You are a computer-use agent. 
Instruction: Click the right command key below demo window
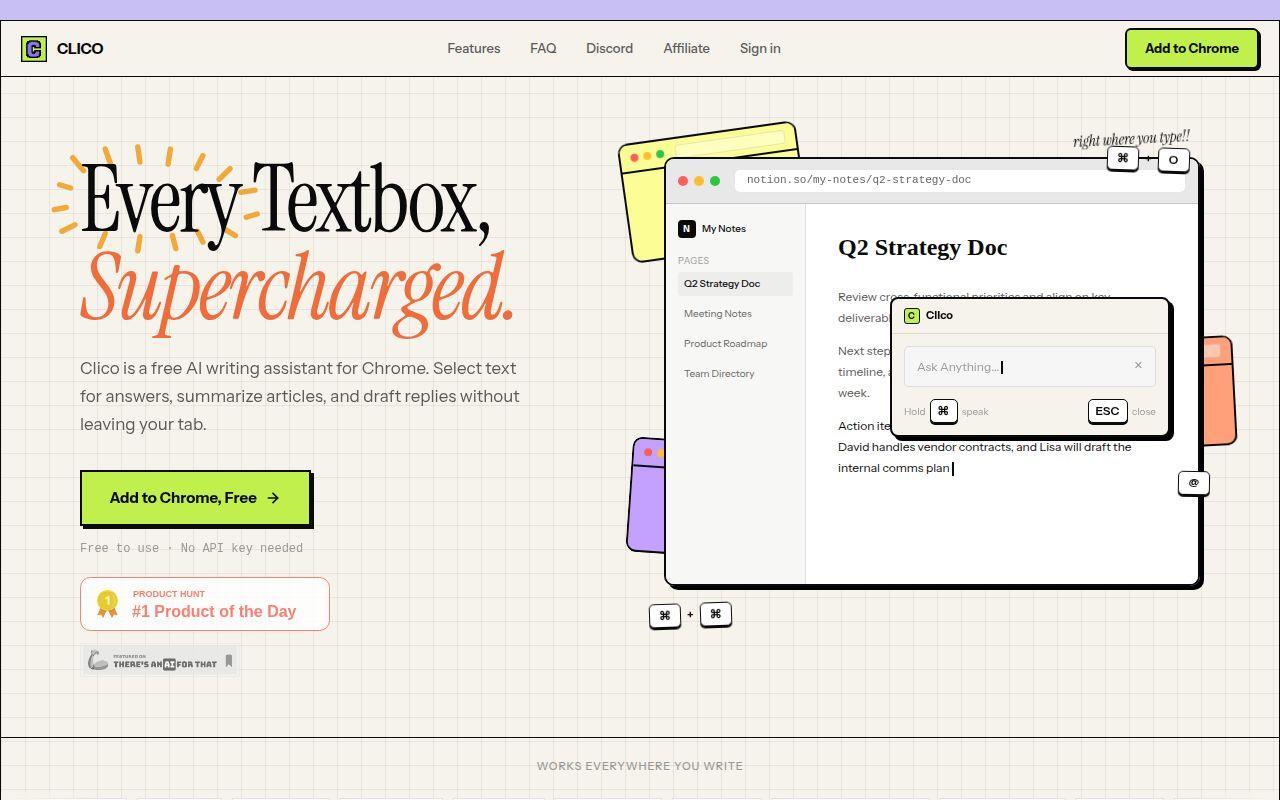[715, 614]
